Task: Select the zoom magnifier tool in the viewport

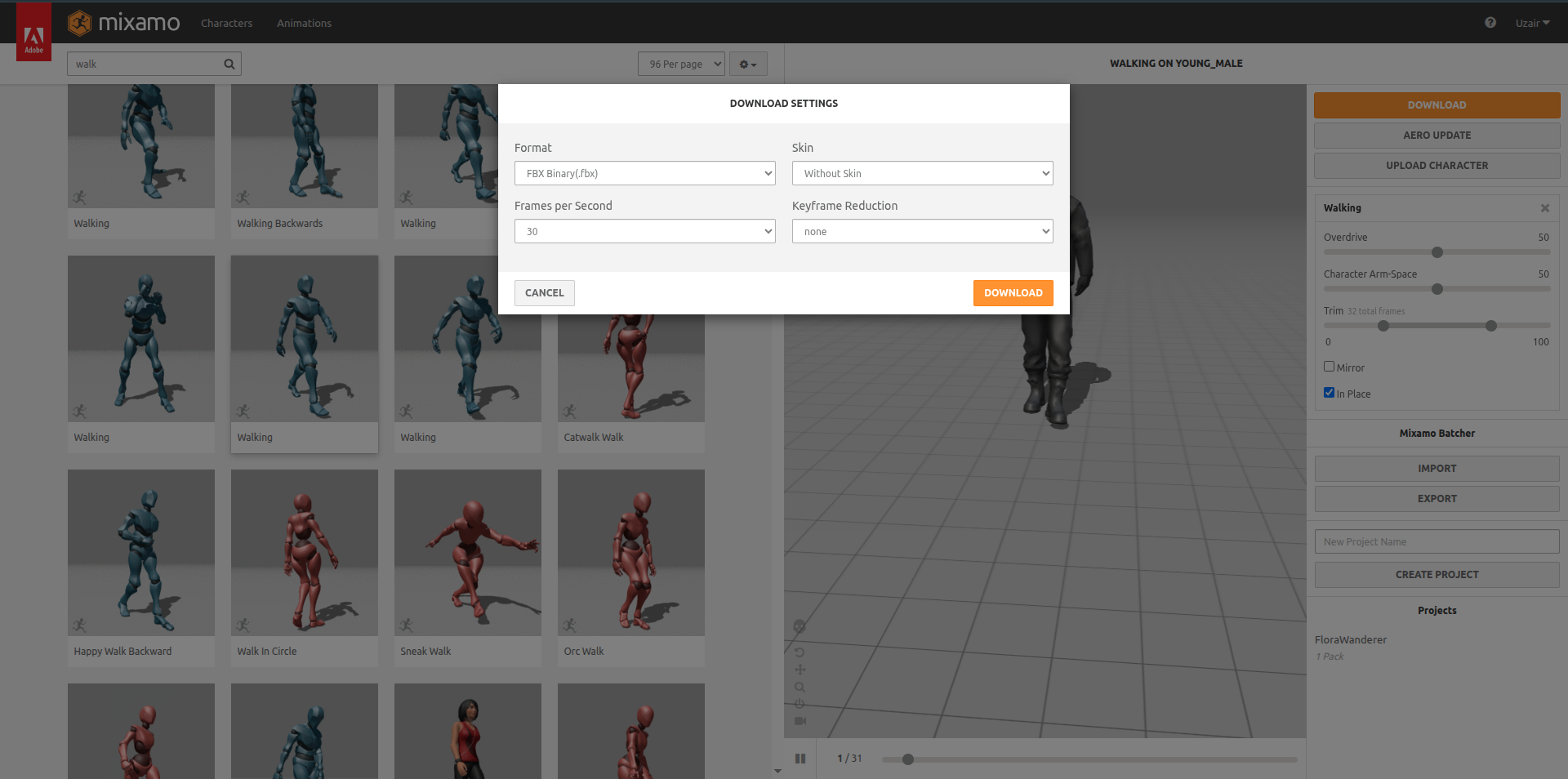Action: [x=800, y=687]
